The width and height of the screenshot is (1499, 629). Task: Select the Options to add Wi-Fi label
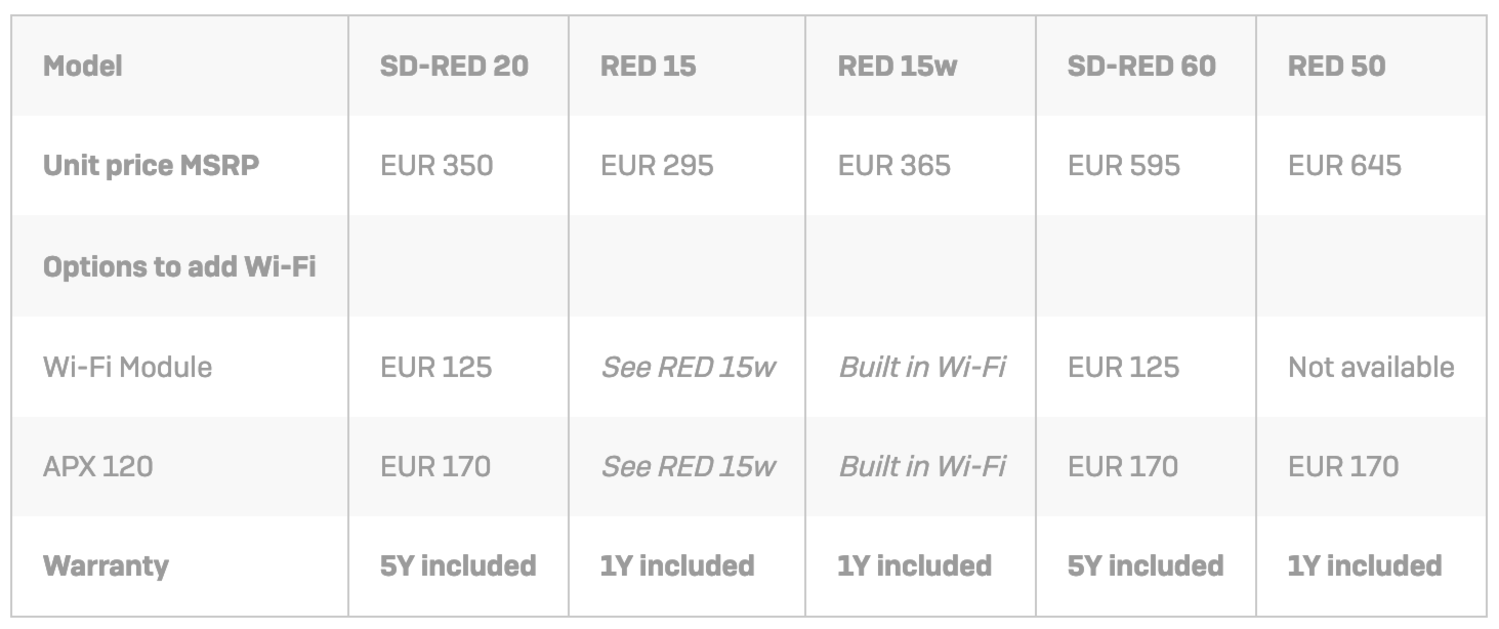[179, 267]
